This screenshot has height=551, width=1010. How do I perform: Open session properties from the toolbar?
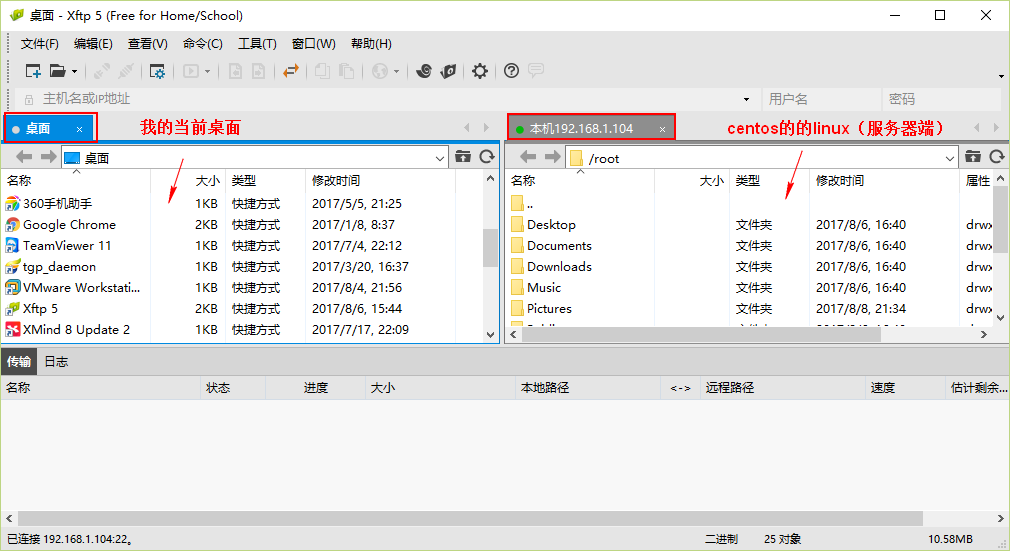(157, 71)
